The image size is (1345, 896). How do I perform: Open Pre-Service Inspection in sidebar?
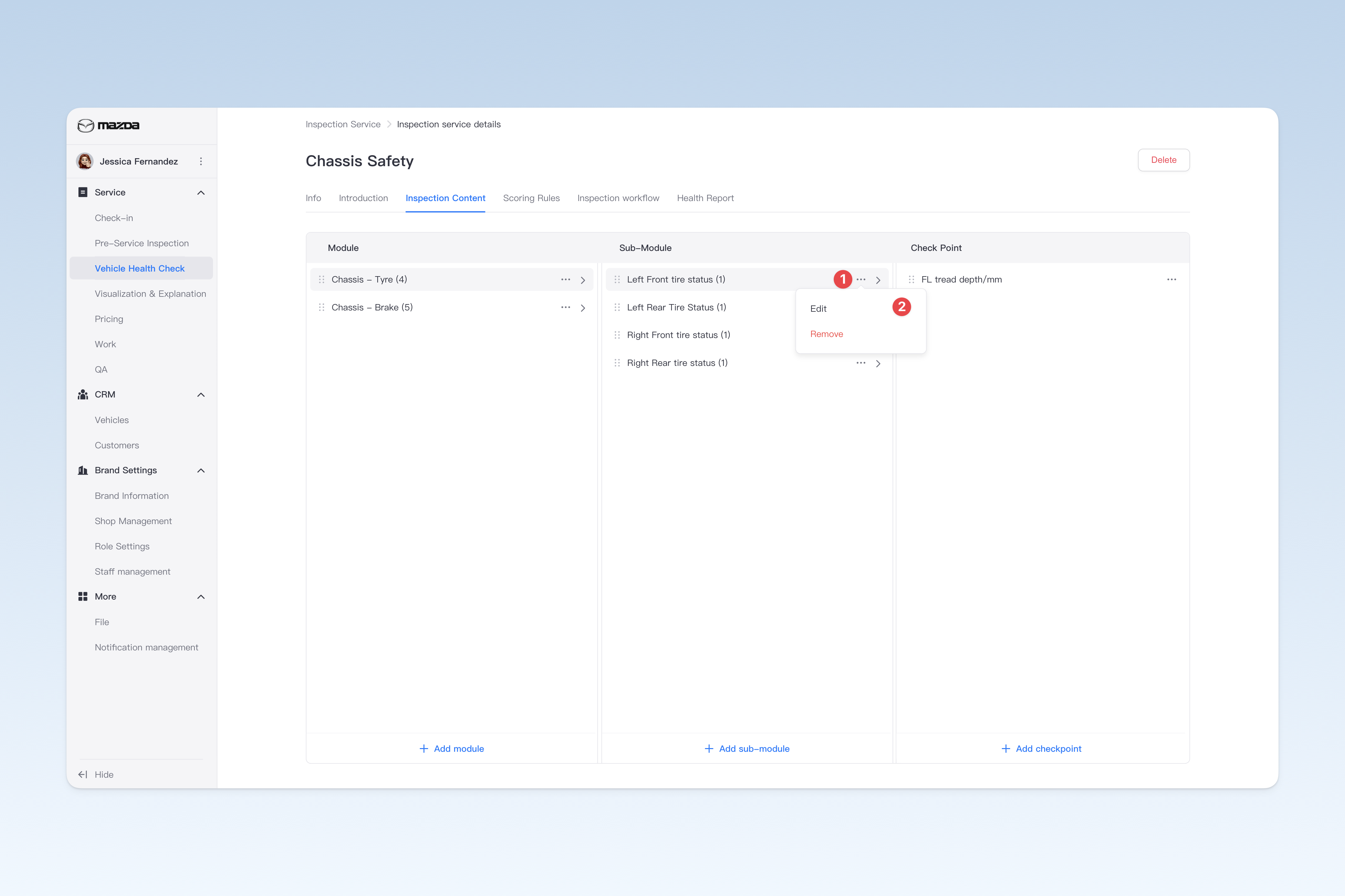click(x=142, y=243)
